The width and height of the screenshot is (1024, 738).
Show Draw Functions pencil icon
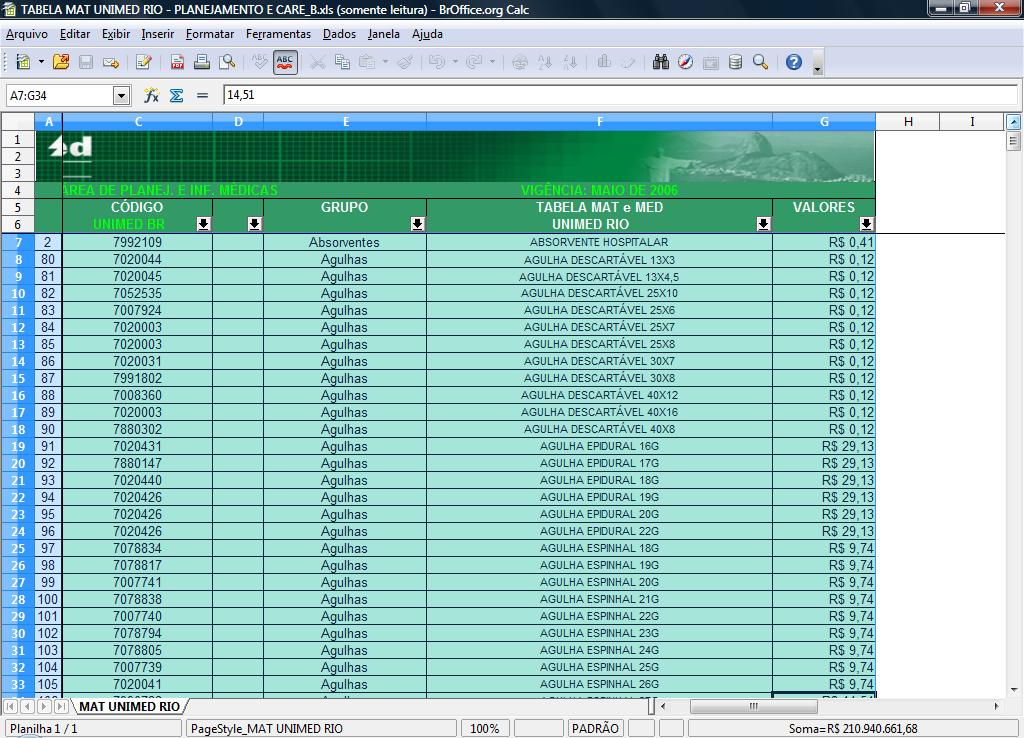[629, 62]
